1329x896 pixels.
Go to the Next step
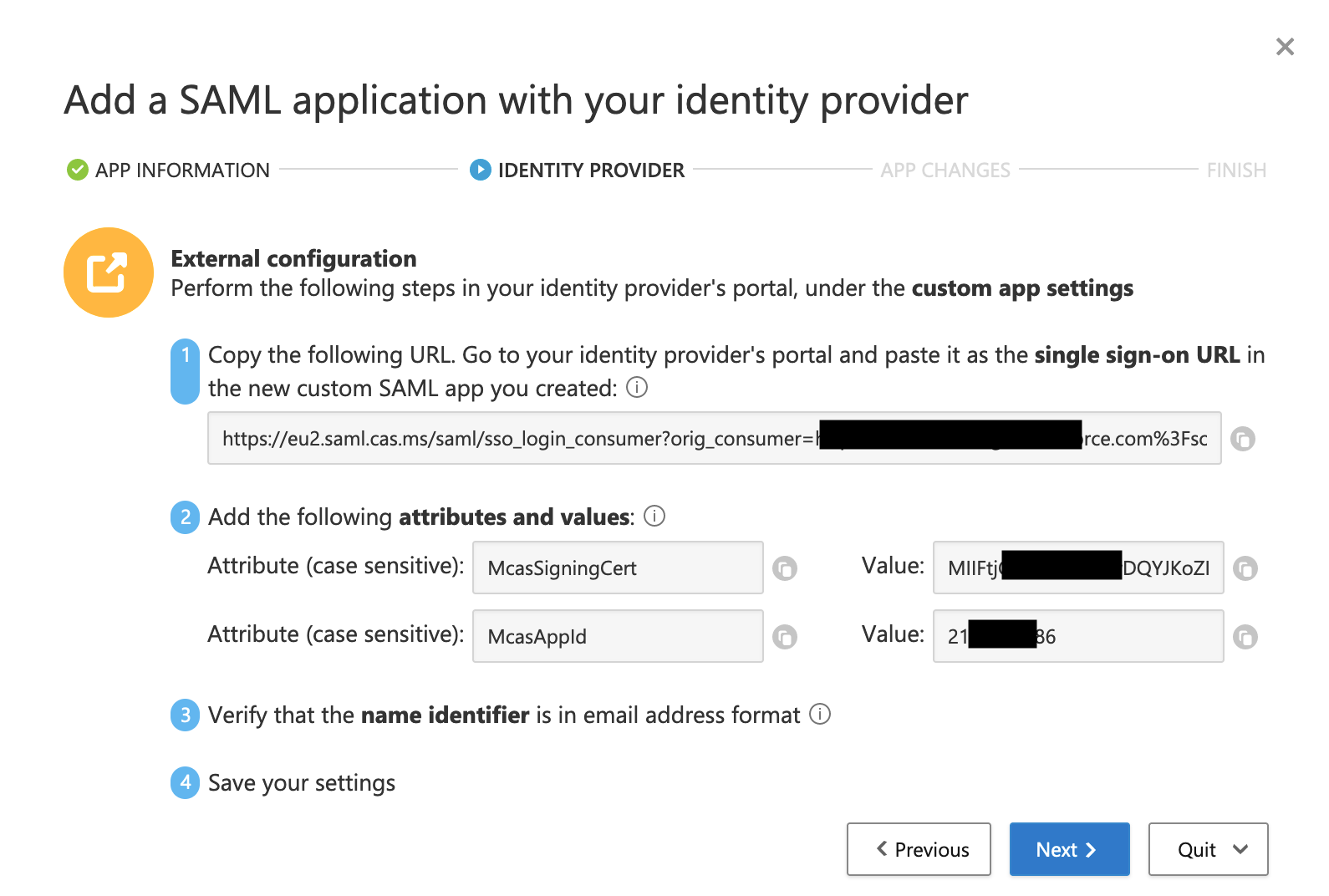(1068, 849)
